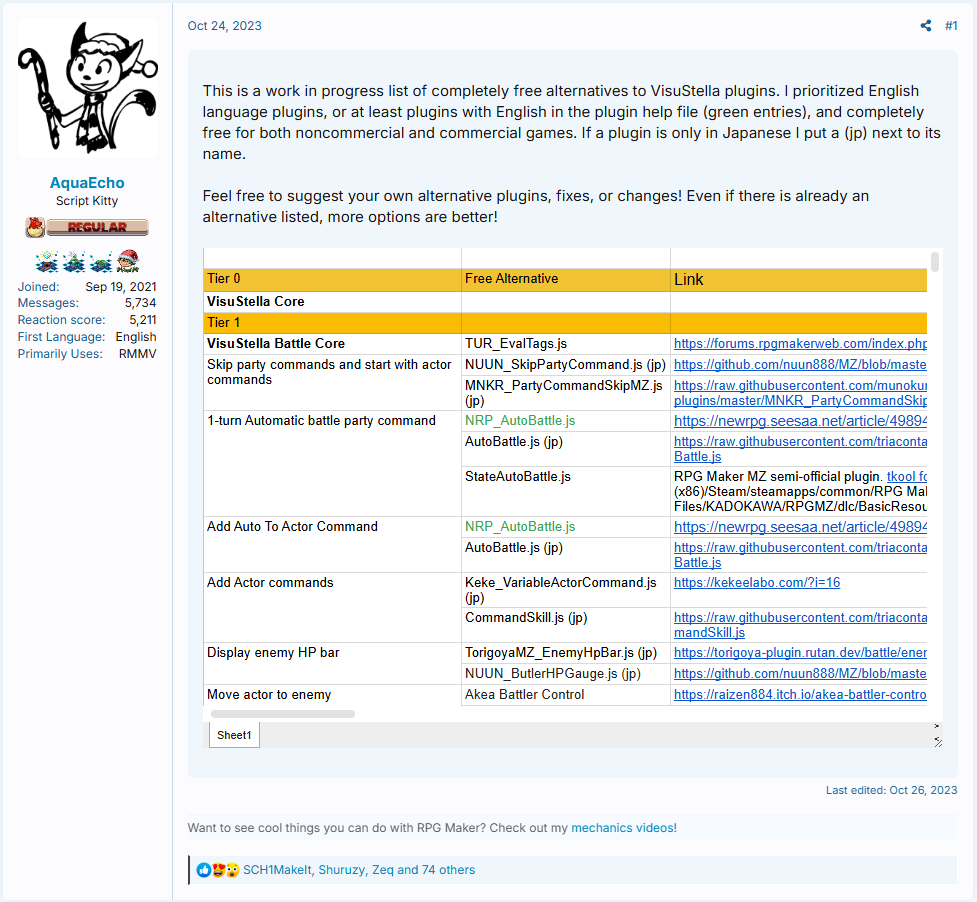Select the Display enemy HP bar cell
977x902 pixels.
click(x=332, y=663)
